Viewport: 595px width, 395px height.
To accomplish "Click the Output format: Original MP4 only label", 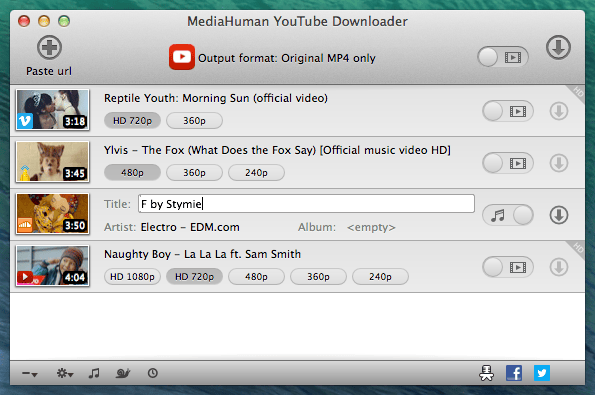I will 287,58.
